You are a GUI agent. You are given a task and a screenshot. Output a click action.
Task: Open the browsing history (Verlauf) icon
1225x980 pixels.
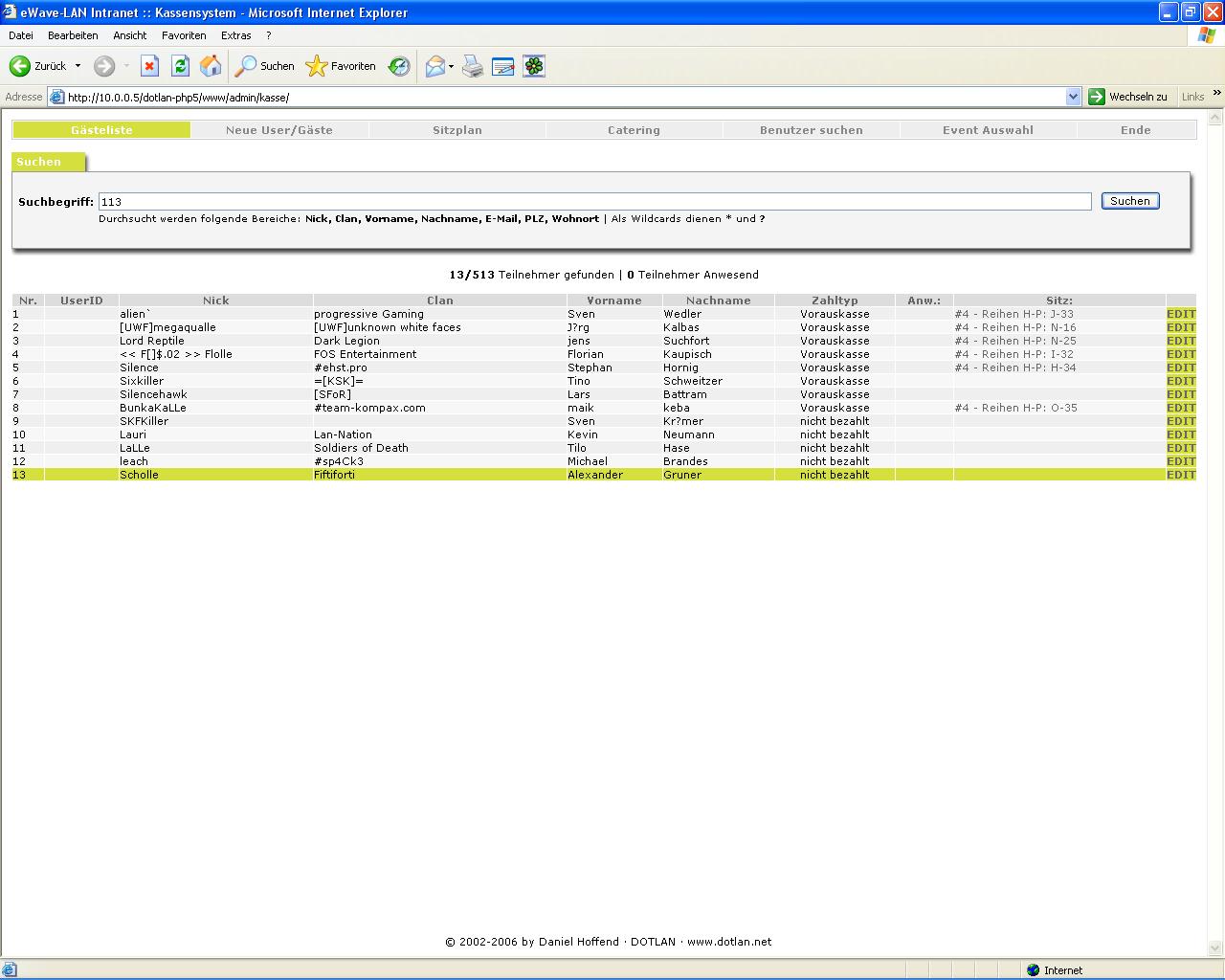(x=399, y=66)
